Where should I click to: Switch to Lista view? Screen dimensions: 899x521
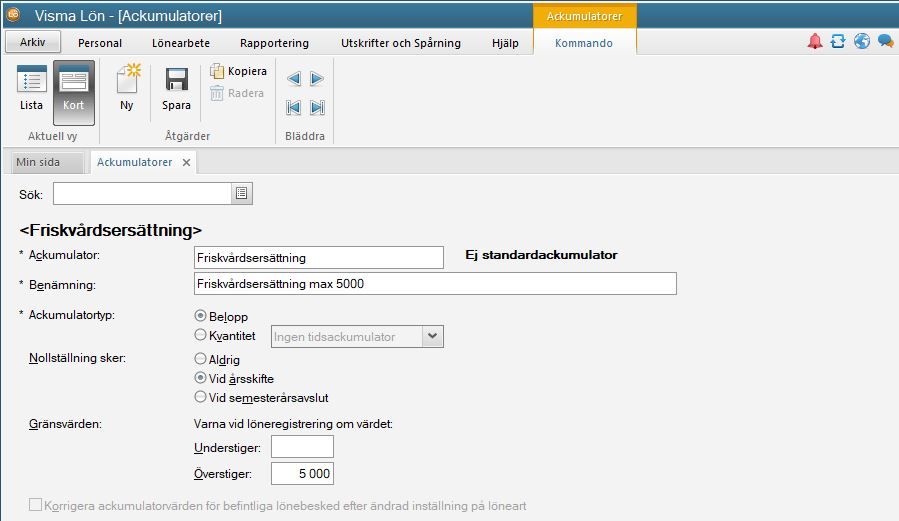(x=31, y=90)
